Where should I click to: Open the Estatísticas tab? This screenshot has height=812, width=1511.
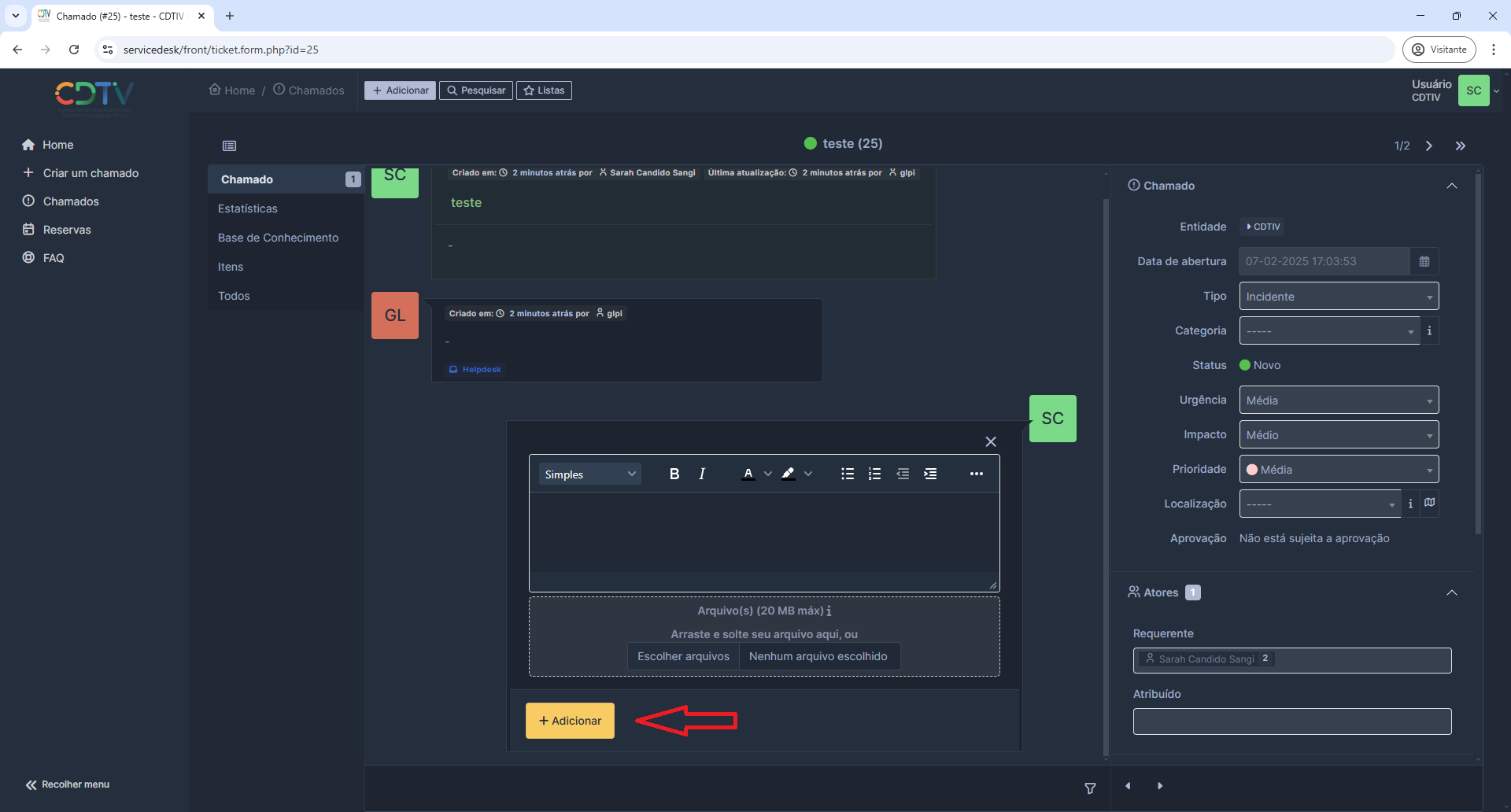(248, 209)
